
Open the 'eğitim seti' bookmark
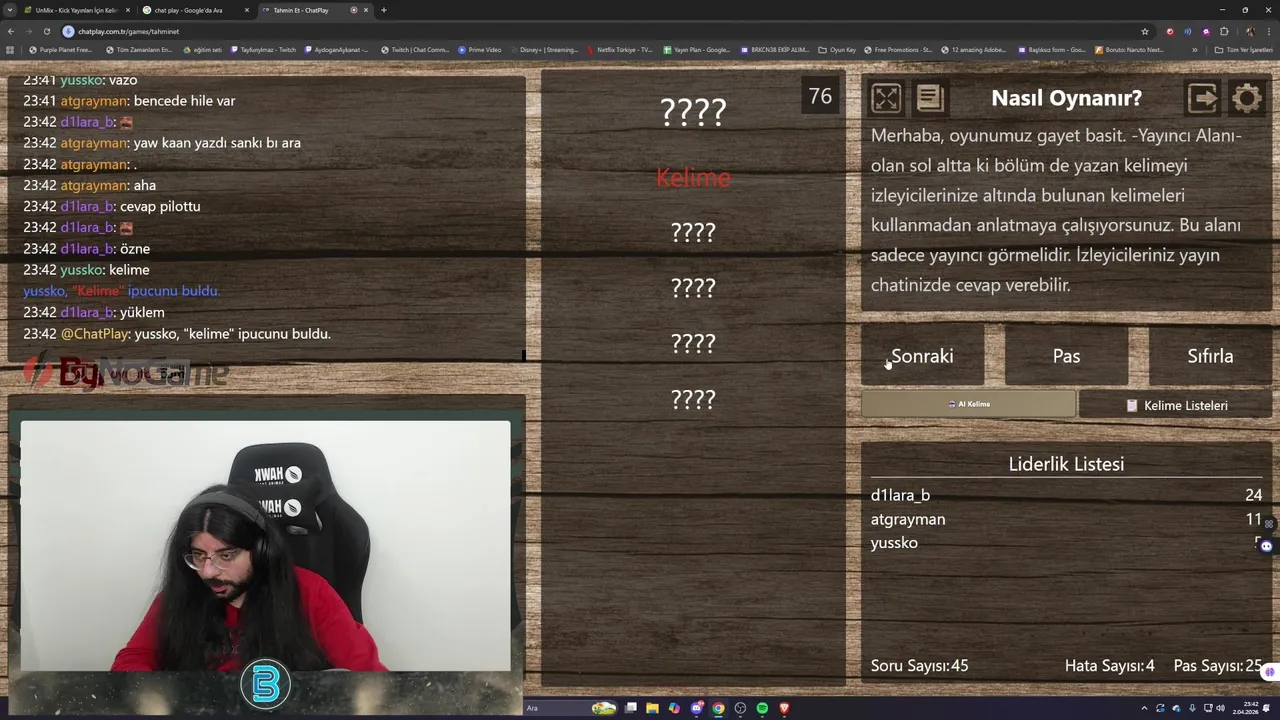202,49
